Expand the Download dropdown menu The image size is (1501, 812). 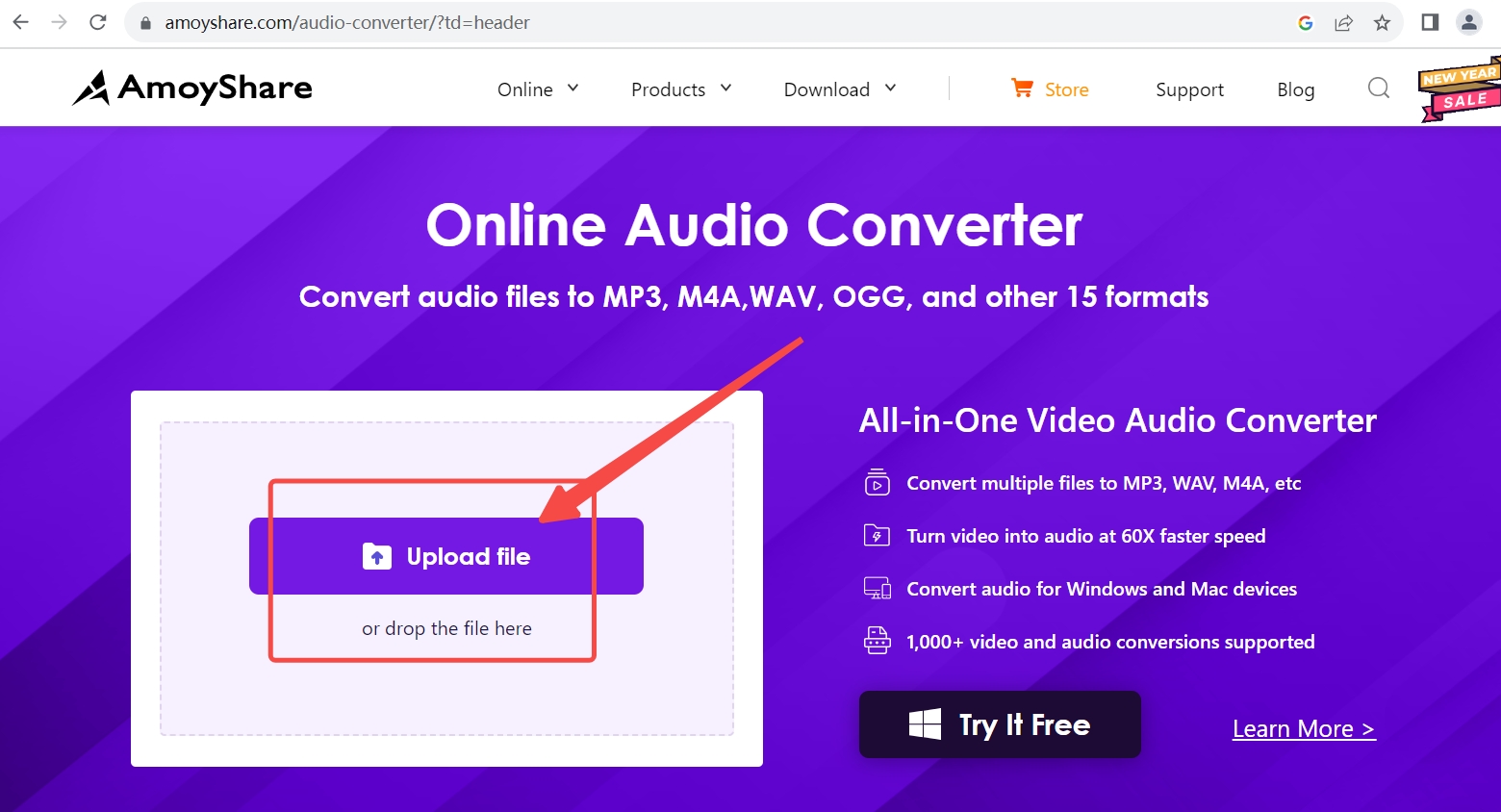pyautogui.click(x=837, y=89)
